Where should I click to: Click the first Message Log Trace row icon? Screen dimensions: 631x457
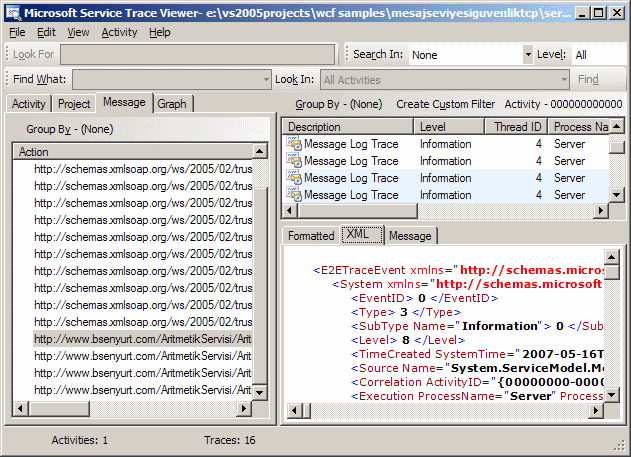(x=294, y=144)
